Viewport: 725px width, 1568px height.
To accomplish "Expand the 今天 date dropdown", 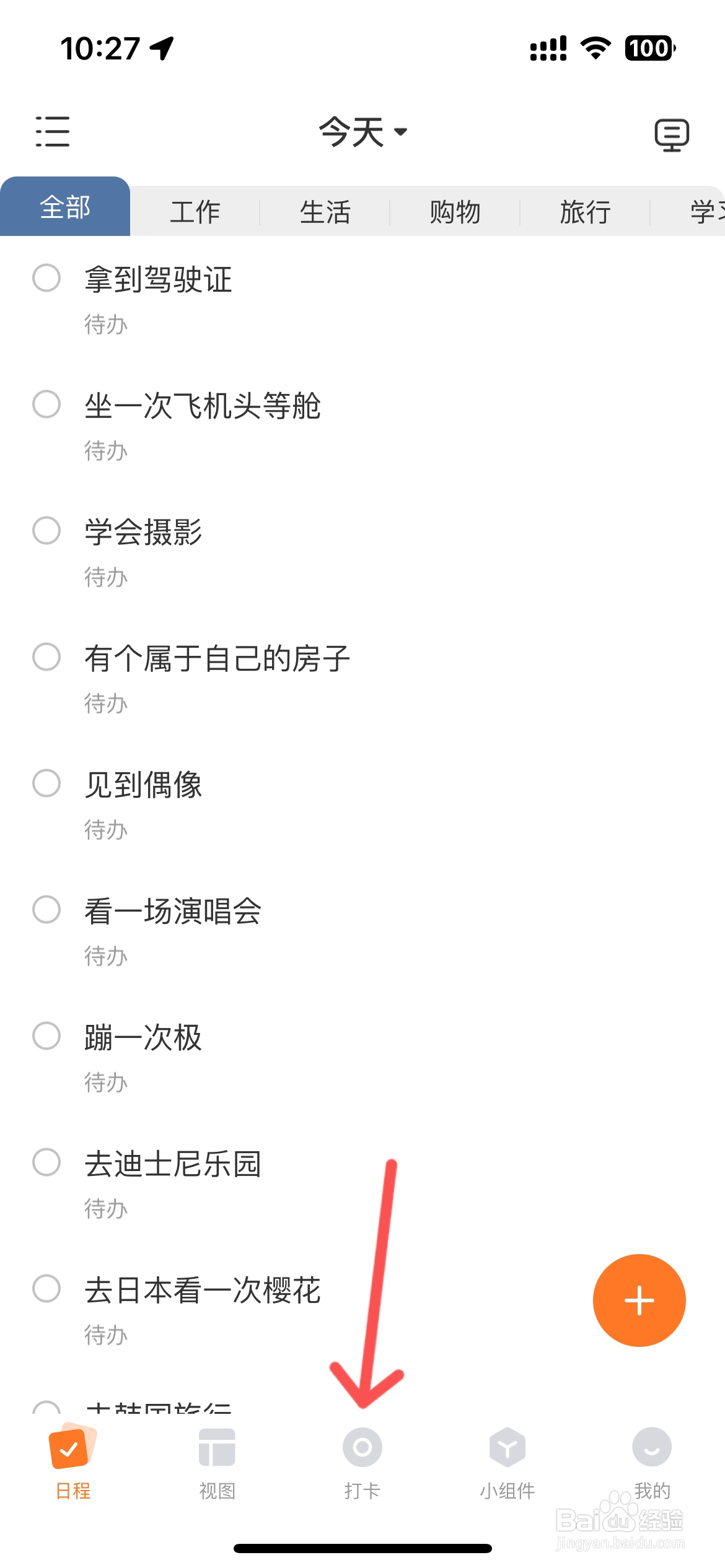I will click(363, 132).
